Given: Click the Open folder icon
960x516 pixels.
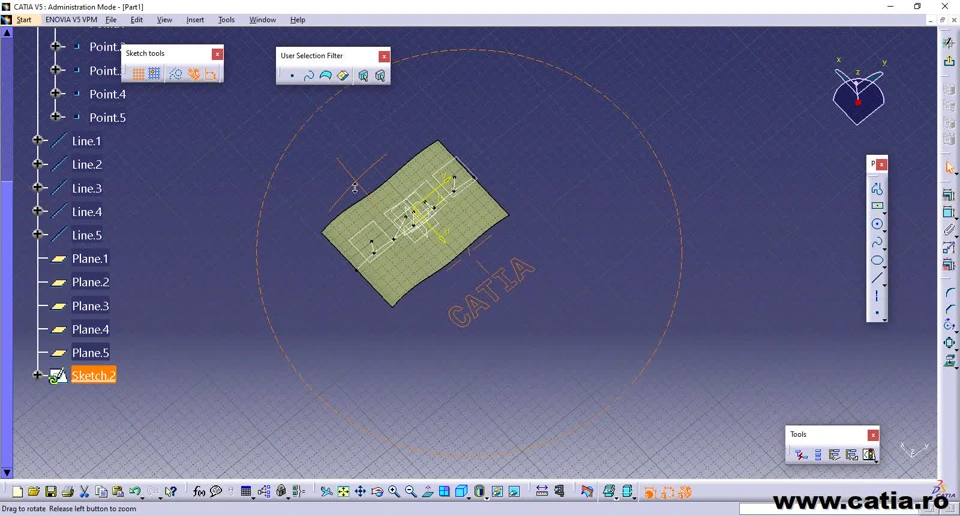Looking at the screenshot, I should click(x=34, y=492).
